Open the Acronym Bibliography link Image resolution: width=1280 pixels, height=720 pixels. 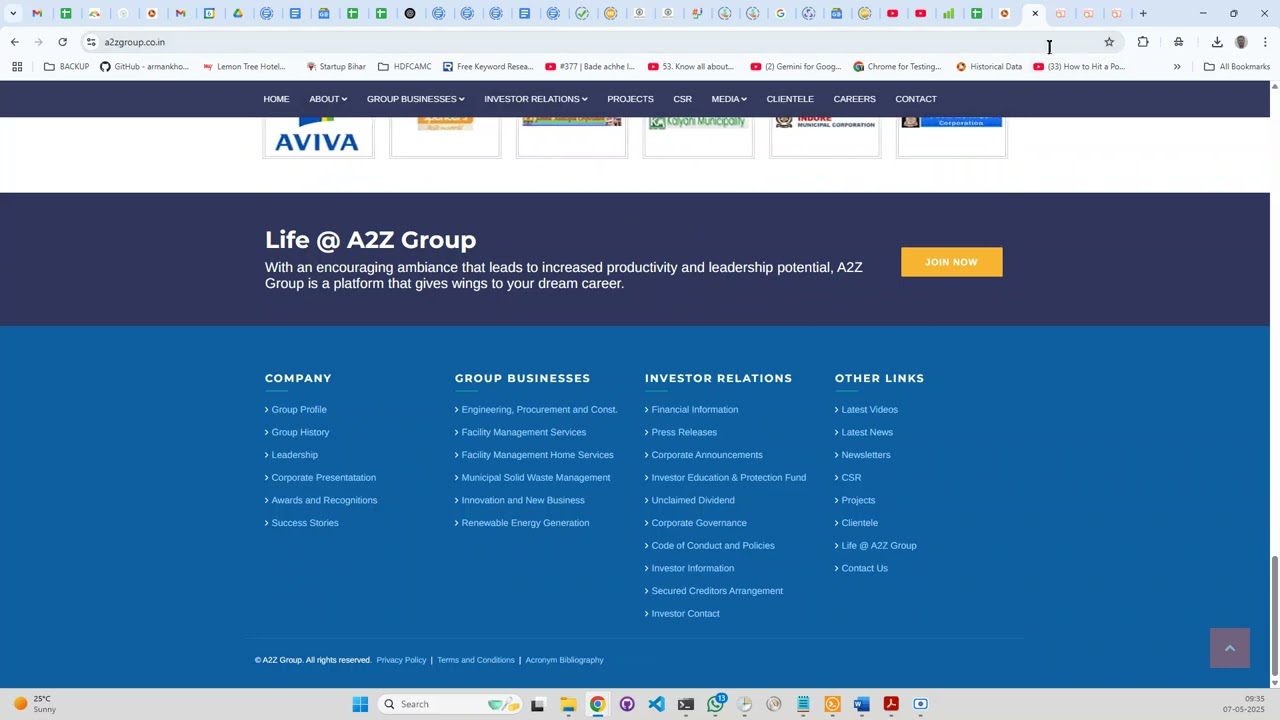click(x=564, y=660)
